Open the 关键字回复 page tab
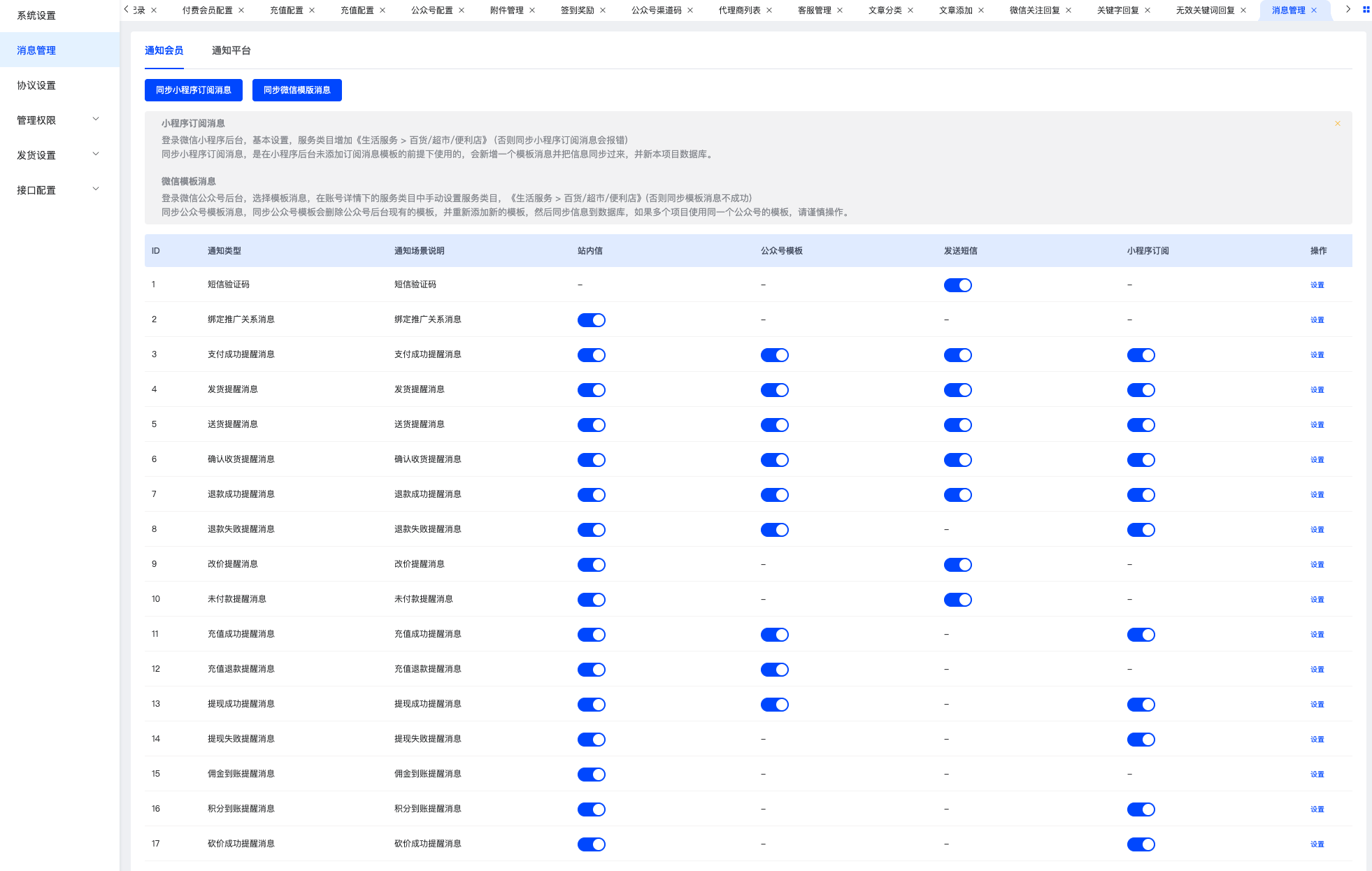1372x871 pixels. tap(1118, 10)
